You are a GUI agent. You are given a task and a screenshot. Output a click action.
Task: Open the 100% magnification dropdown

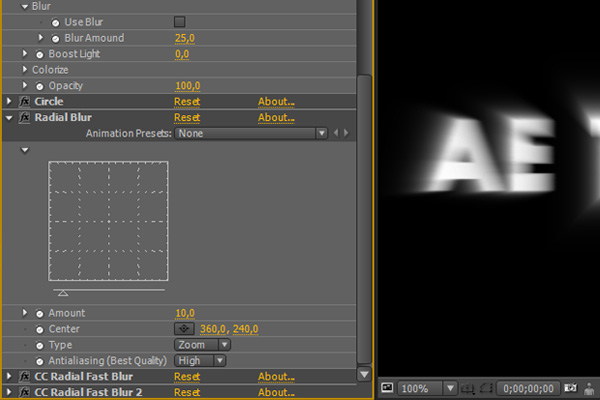pyautogui.click(x=427, y=389)
